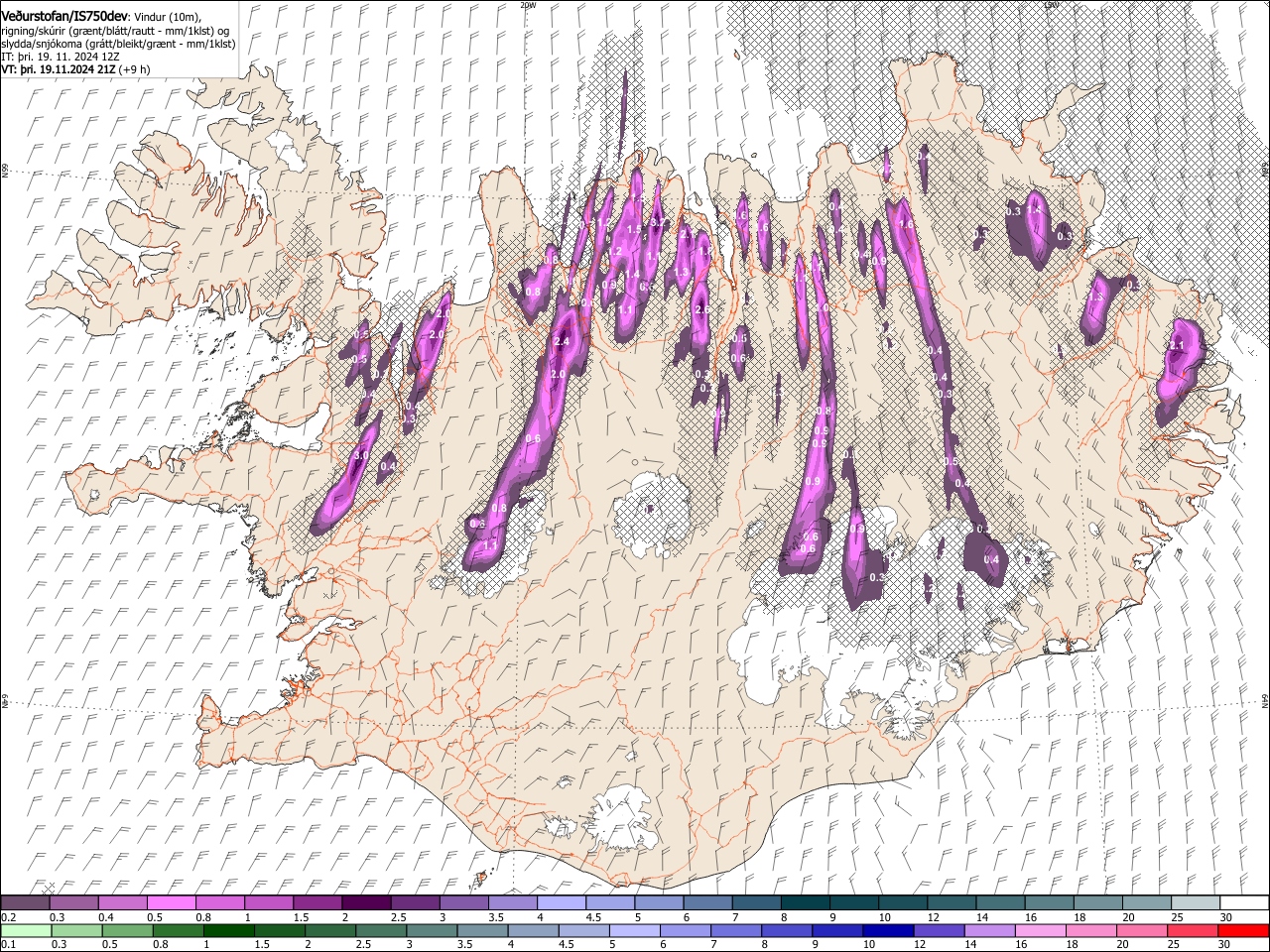
Task: Click the '20W' longitude label at top
Action: pyautogui.click(x=528, y=5)
